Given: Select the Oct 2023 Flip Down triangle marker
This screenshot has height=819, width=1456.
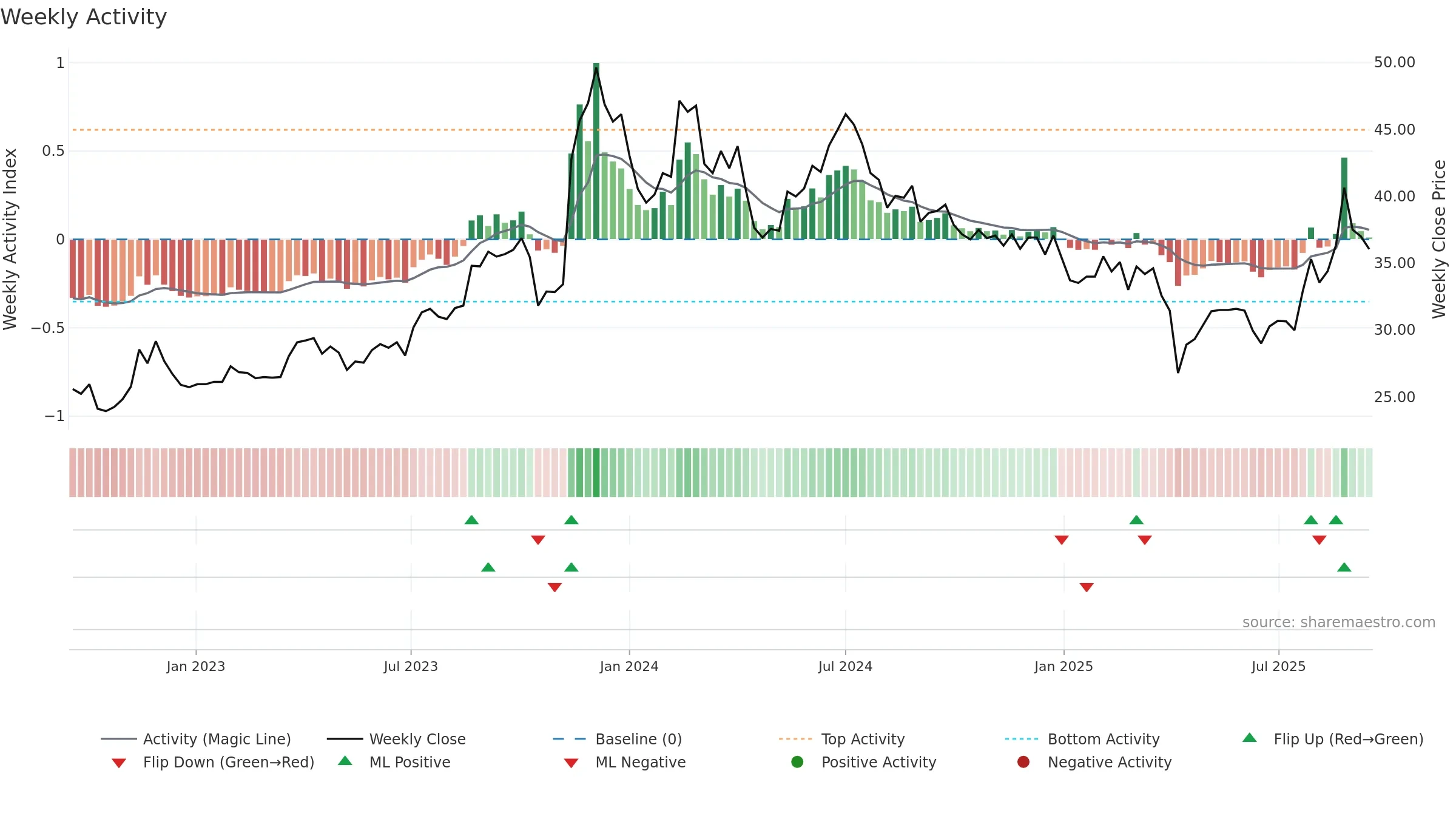Looking at the screenshot, I should (538, 540).
